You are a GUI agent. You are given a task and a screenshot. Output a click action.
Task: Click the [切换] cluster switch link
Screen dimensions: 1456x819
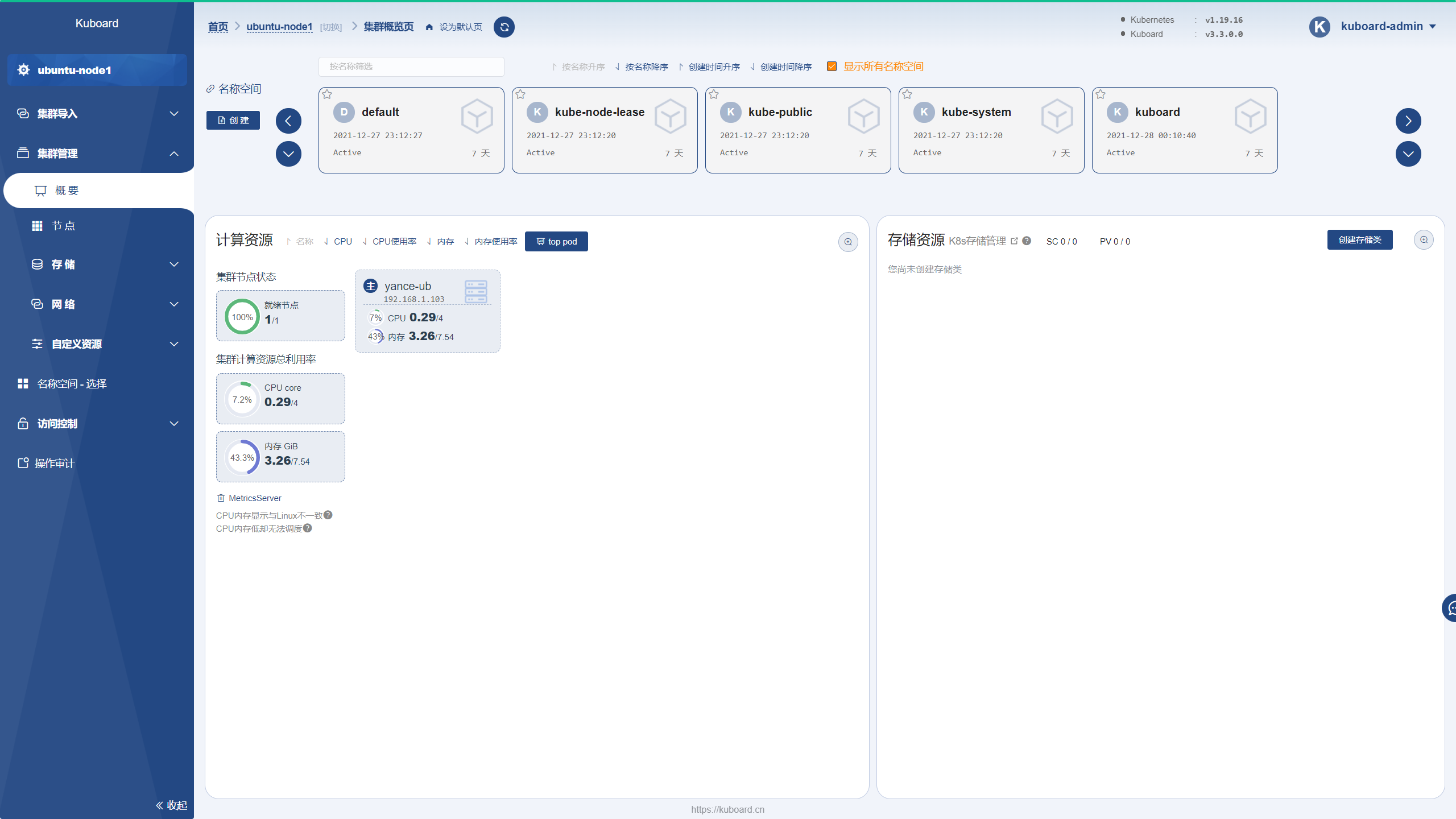pos(330,27)
